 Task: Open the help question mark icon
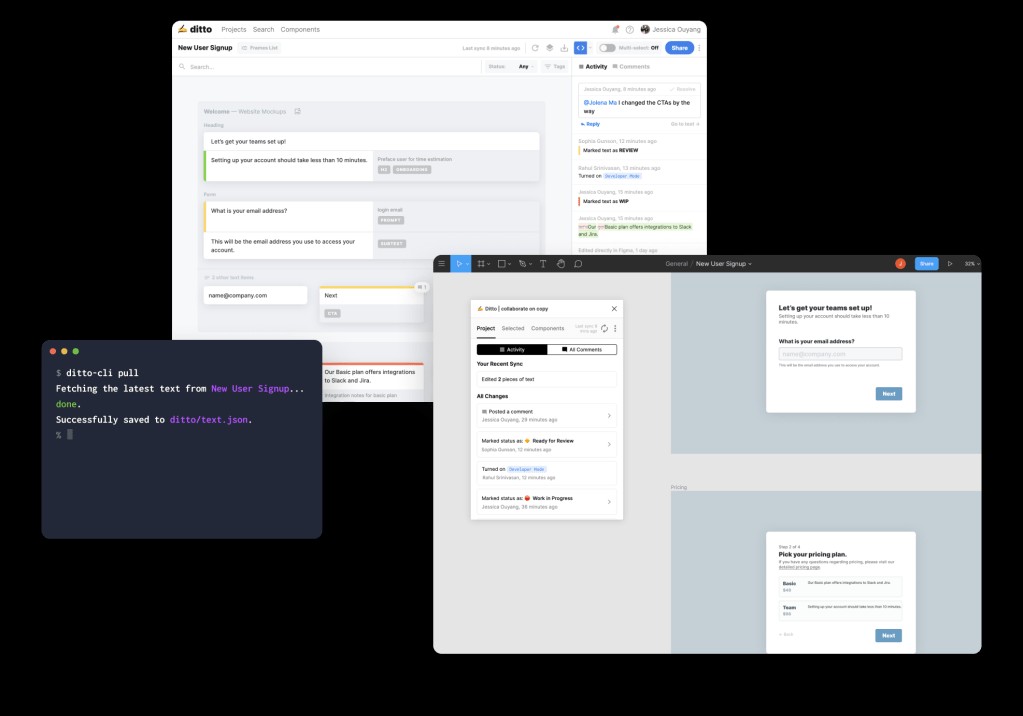(630, 29)
